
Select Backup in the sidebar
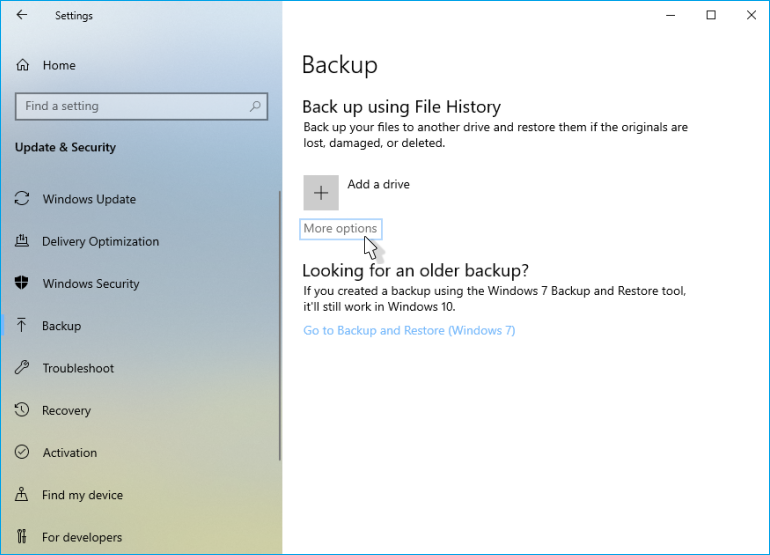(x=61, y=326)
